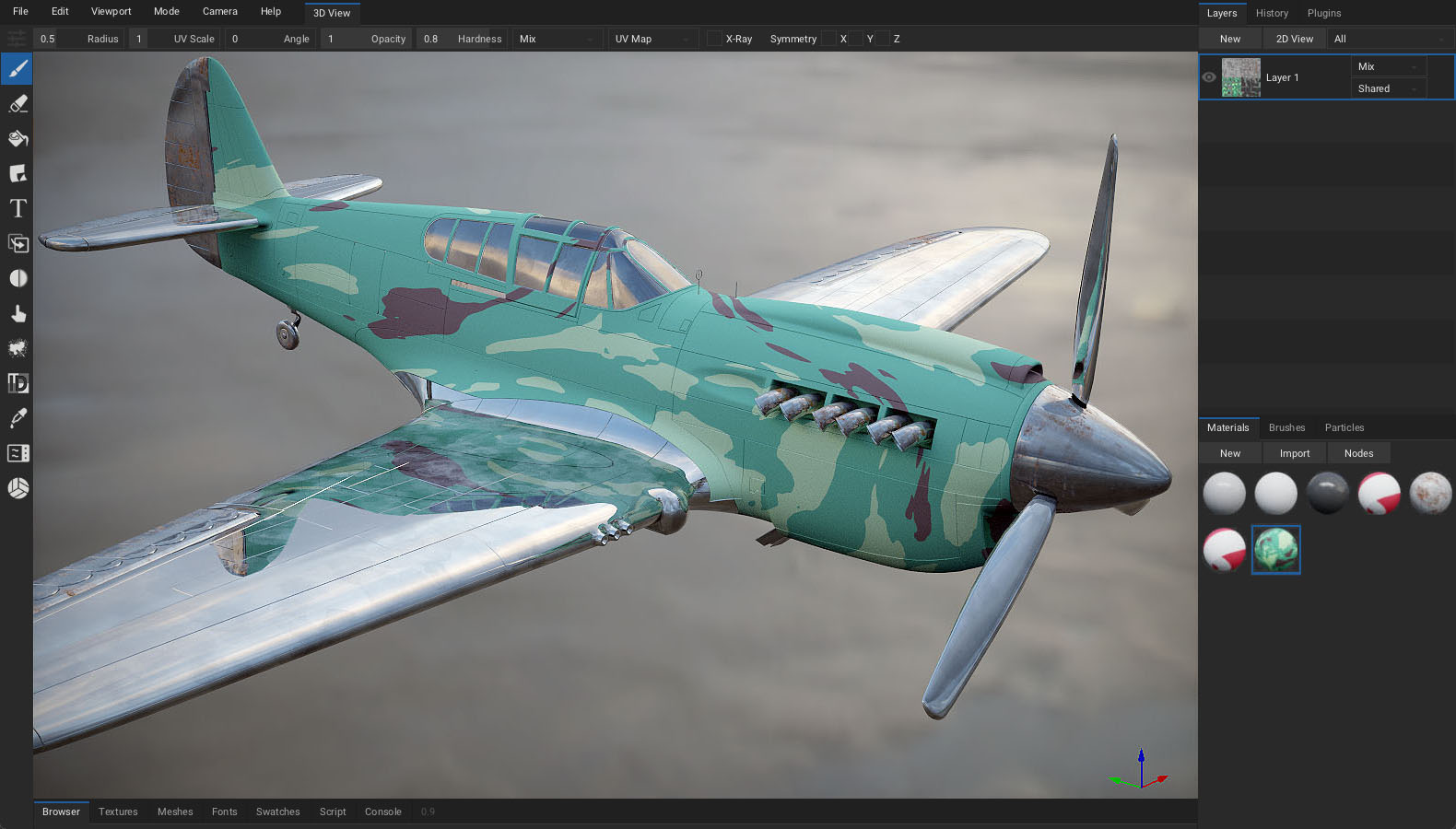This screenshot has width=1456, height=829.
Task: Expand the Layer 1 Shared dropdown
Action: pyautogui.click(x=1388, y=88)
